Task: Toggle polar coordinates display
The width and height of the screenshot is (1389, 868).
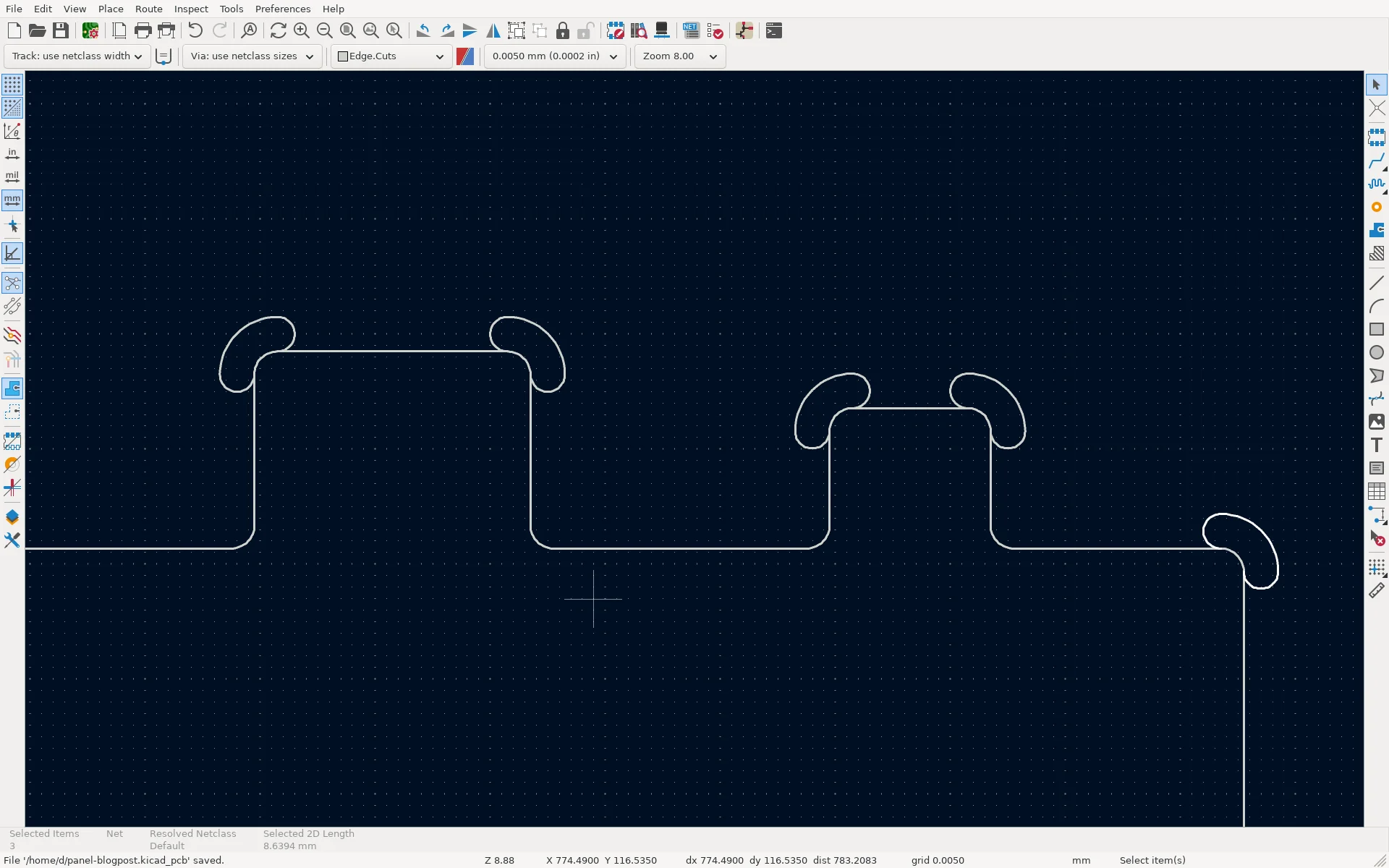Action: tap(12, 131)
